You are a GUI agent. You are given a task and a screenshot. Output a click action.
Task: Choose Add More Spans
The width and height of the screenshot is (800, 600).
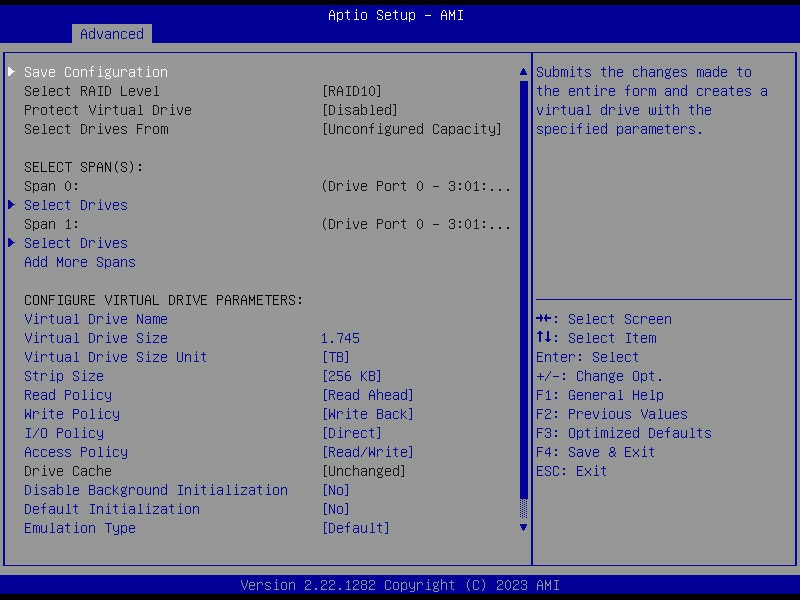click(80, 262)
